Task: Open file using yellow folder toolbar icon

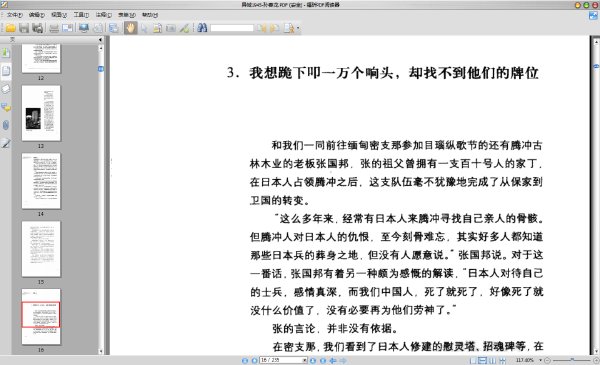Action: (10, 28)
